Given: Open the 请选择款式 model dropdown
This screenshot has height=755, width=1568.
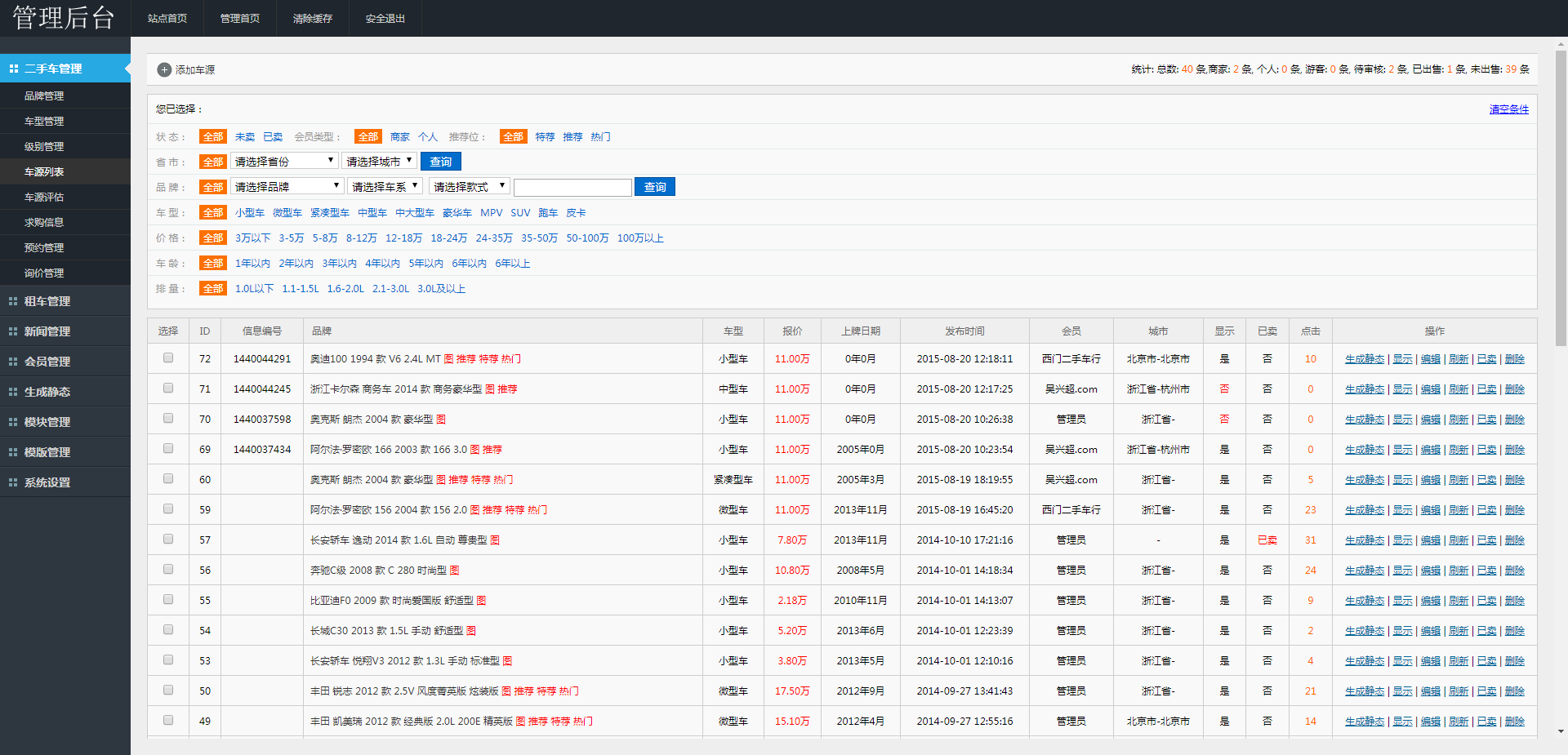Looking at the screenshot, I should click(470, 187).
